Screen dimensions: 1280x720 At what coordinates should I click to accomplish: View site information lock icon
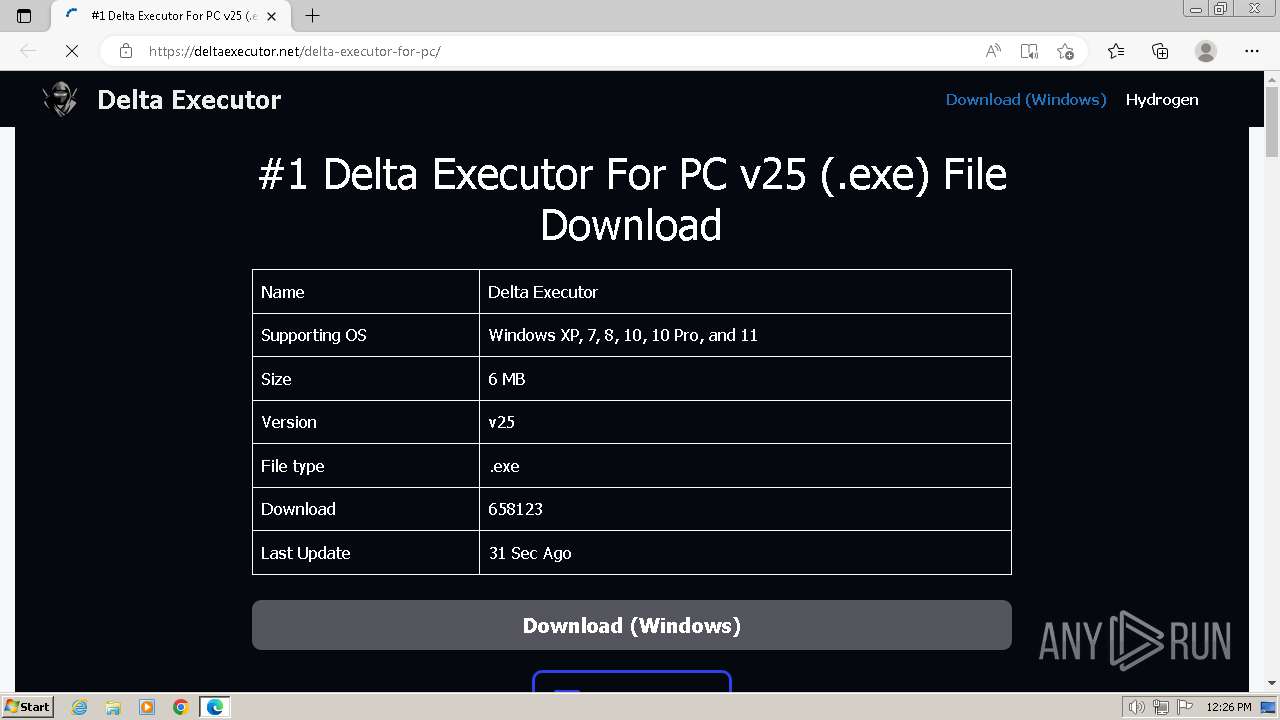tap(125, 51)
